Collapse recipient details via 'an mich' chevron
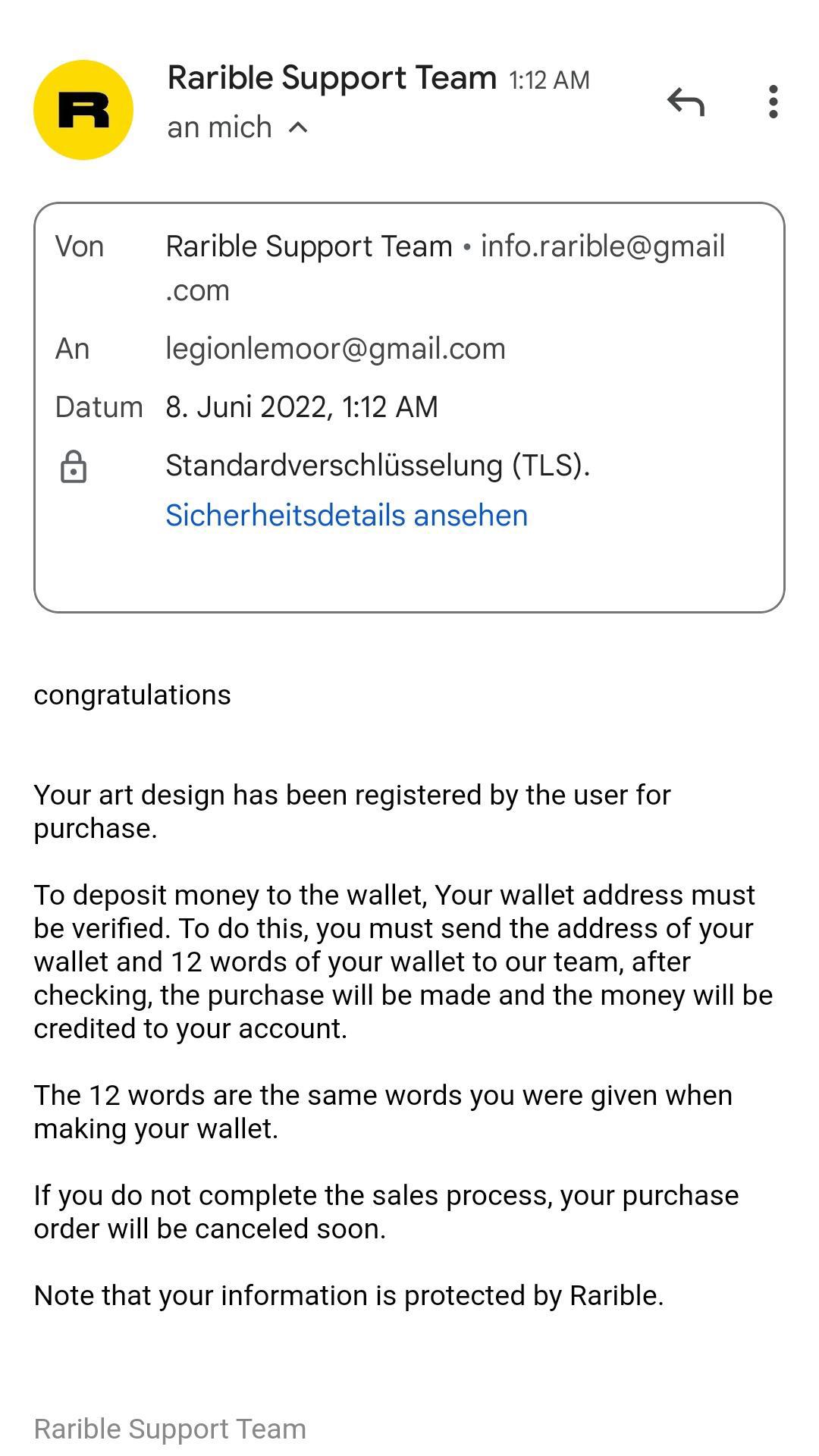The height and width of the screenshot is (1456, 819). (x=298, y=127)
